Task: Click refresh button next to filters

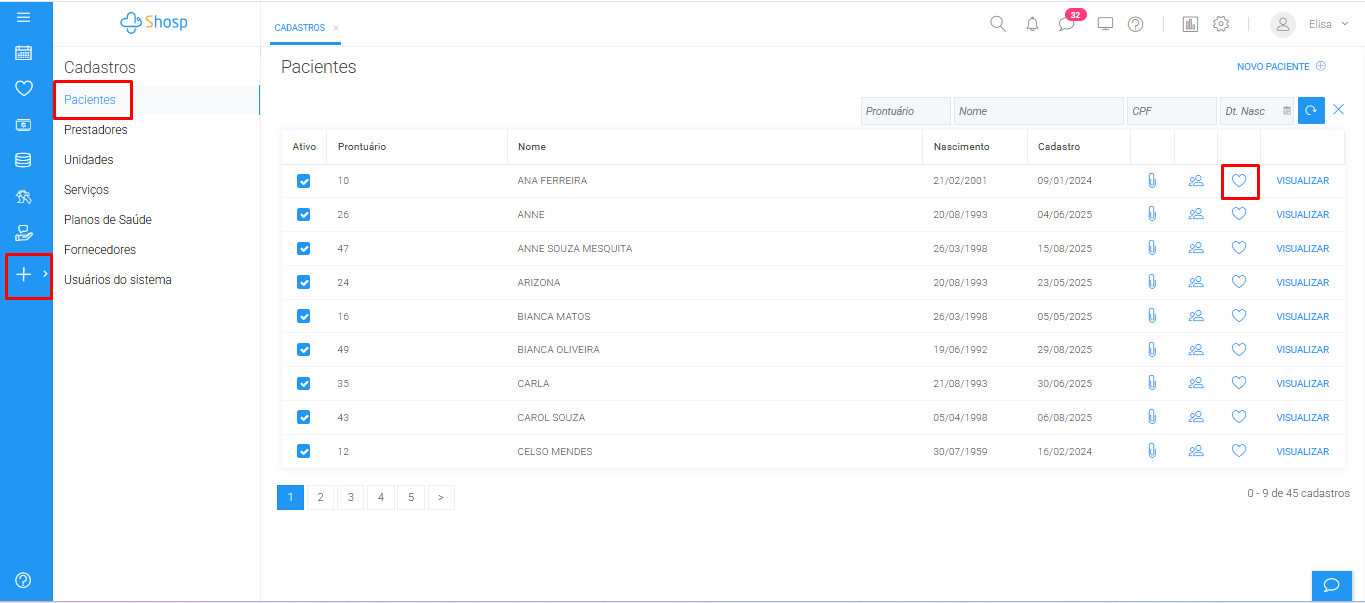Action: pos(1311,111)
